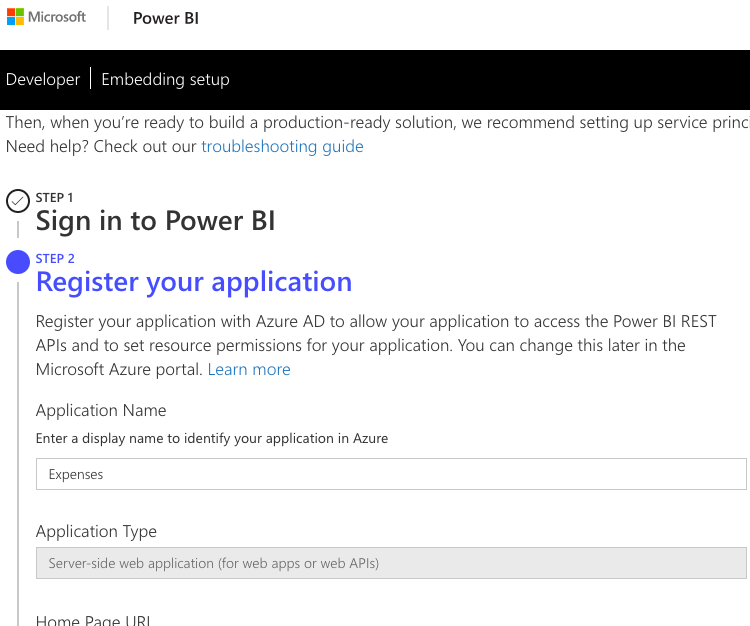Select Embedding setup in the black bar
The height and width of the screenshot is (626, 750).
pyautogui.click(x=165, y=80)
